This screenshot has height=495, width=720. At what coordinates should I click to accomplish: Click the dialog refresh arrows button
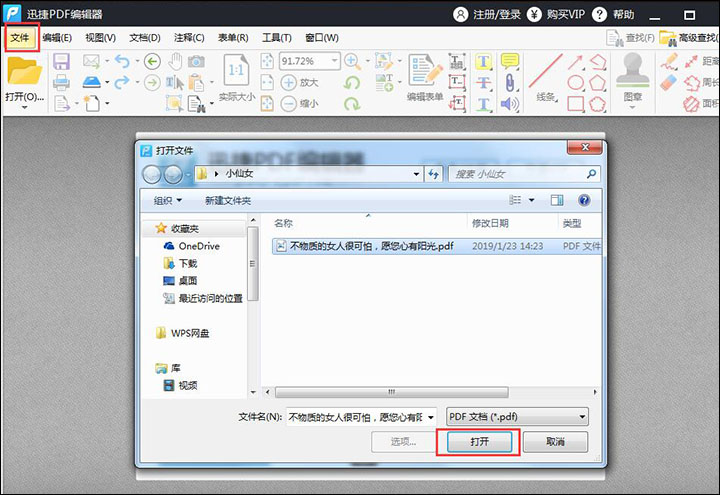[433, 174]
